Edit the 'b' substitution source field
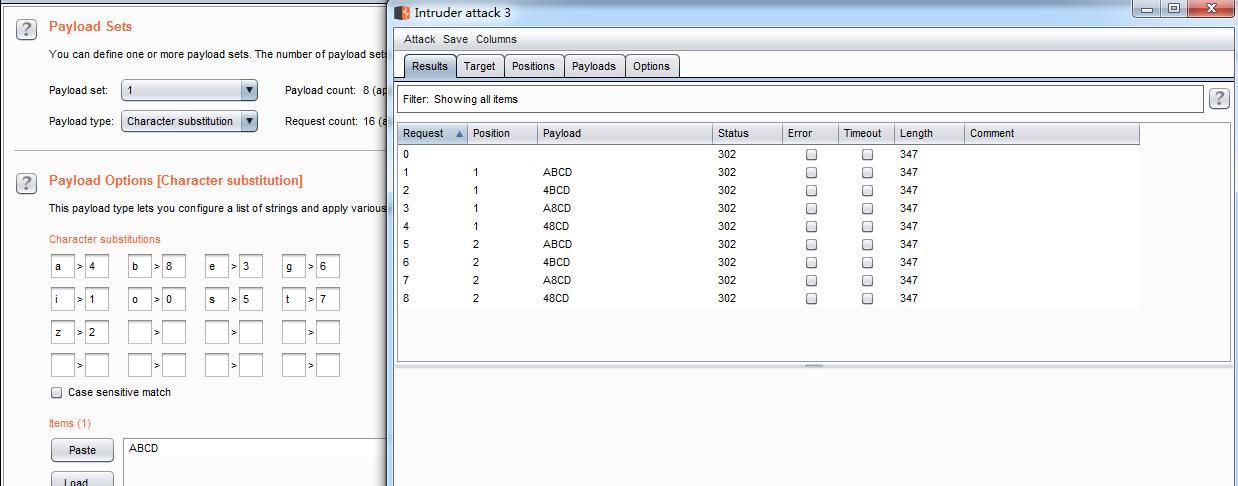The height and width of the screenshot is (486, 1238). click(x=140, y=267)
